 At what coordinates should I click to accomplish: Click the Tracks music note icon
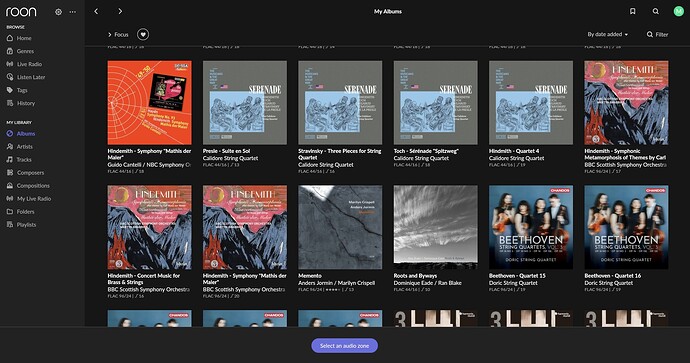coord(10,159)
